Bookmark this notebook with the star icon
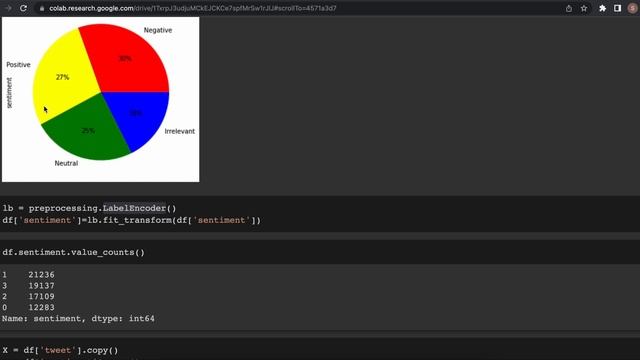 tap(584, 8)
